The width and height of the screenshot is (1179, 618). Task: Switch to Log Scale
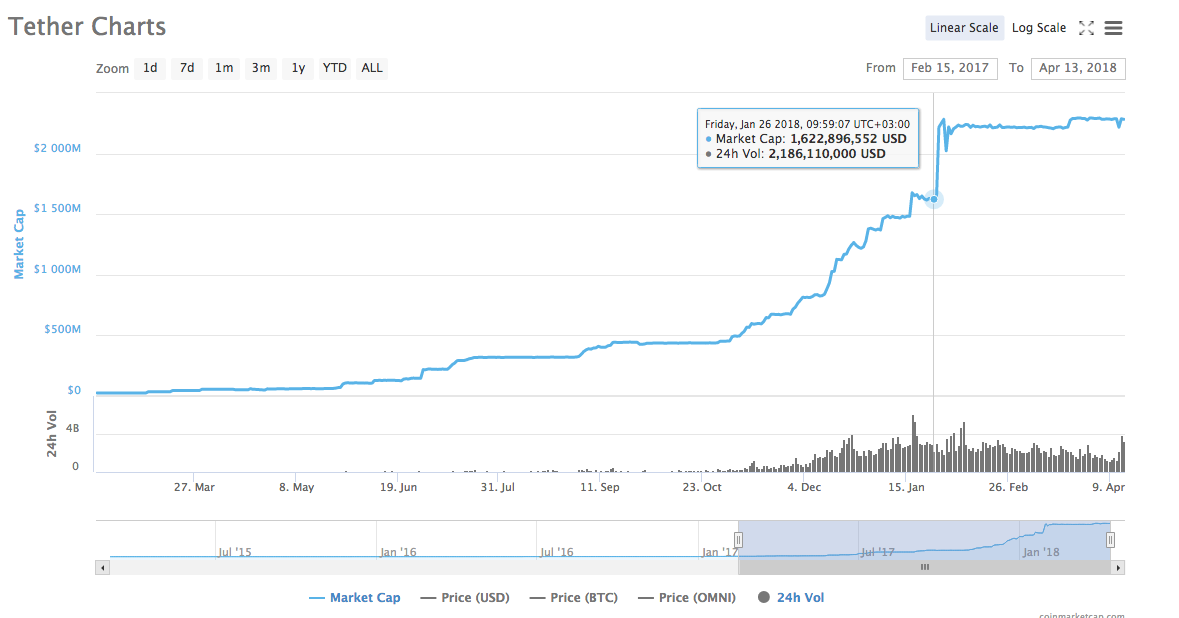tap(1038, 28)
